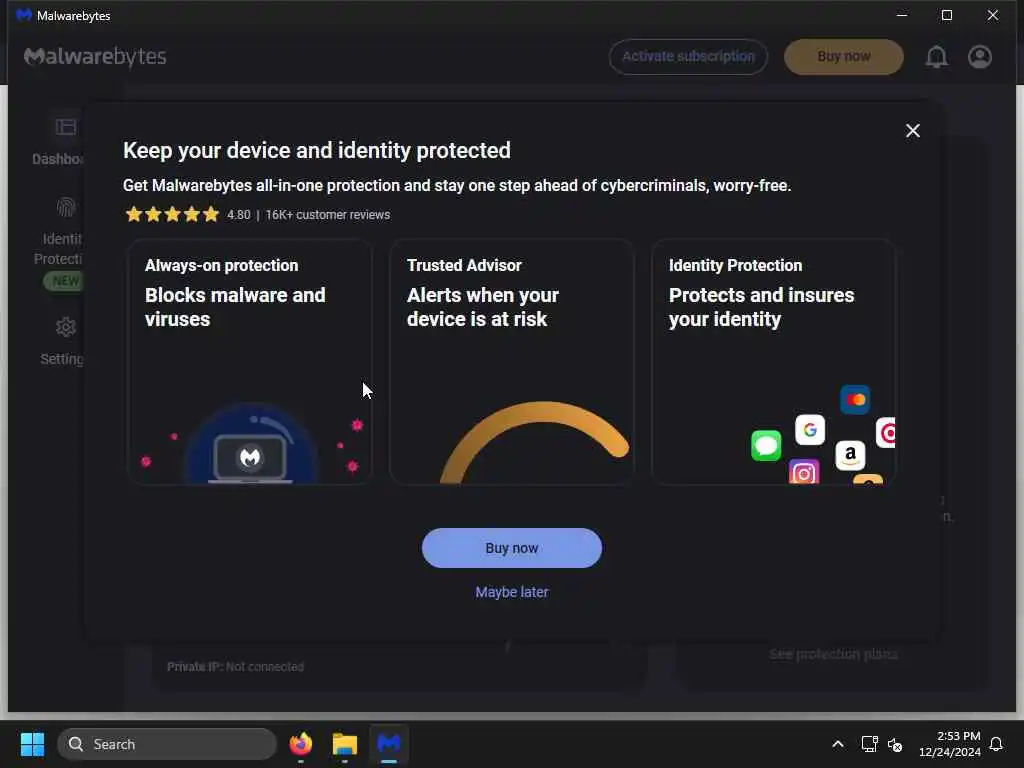Viewport: 1024px width, 768px height.
Task: Close the protection promo dialog
Action: [912, 131]
